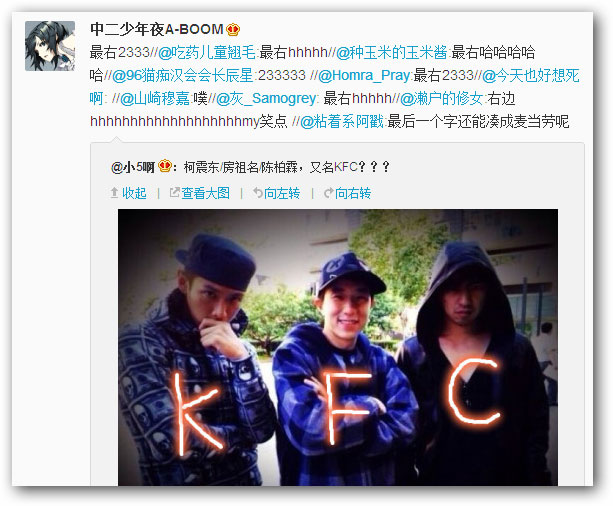This screenshot has height=506, width=613.
Task: Open the @粘着系阿戳 mention
Action: pyautogui.click(x=342, y=122)
